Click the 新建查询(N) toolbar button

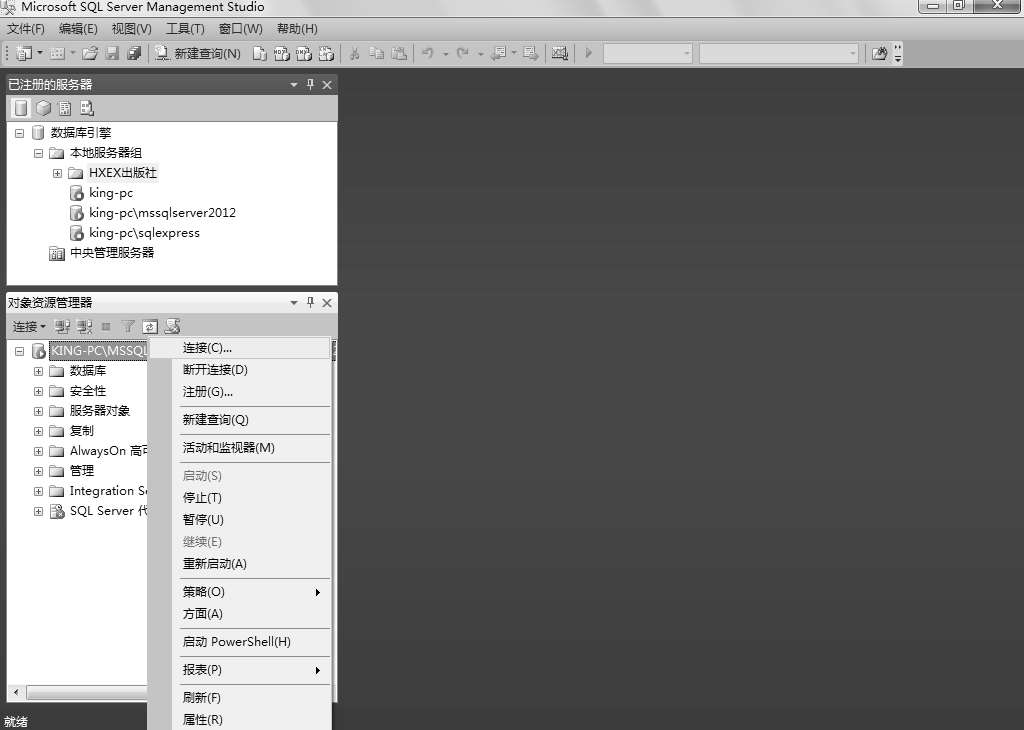coord(198,53)
